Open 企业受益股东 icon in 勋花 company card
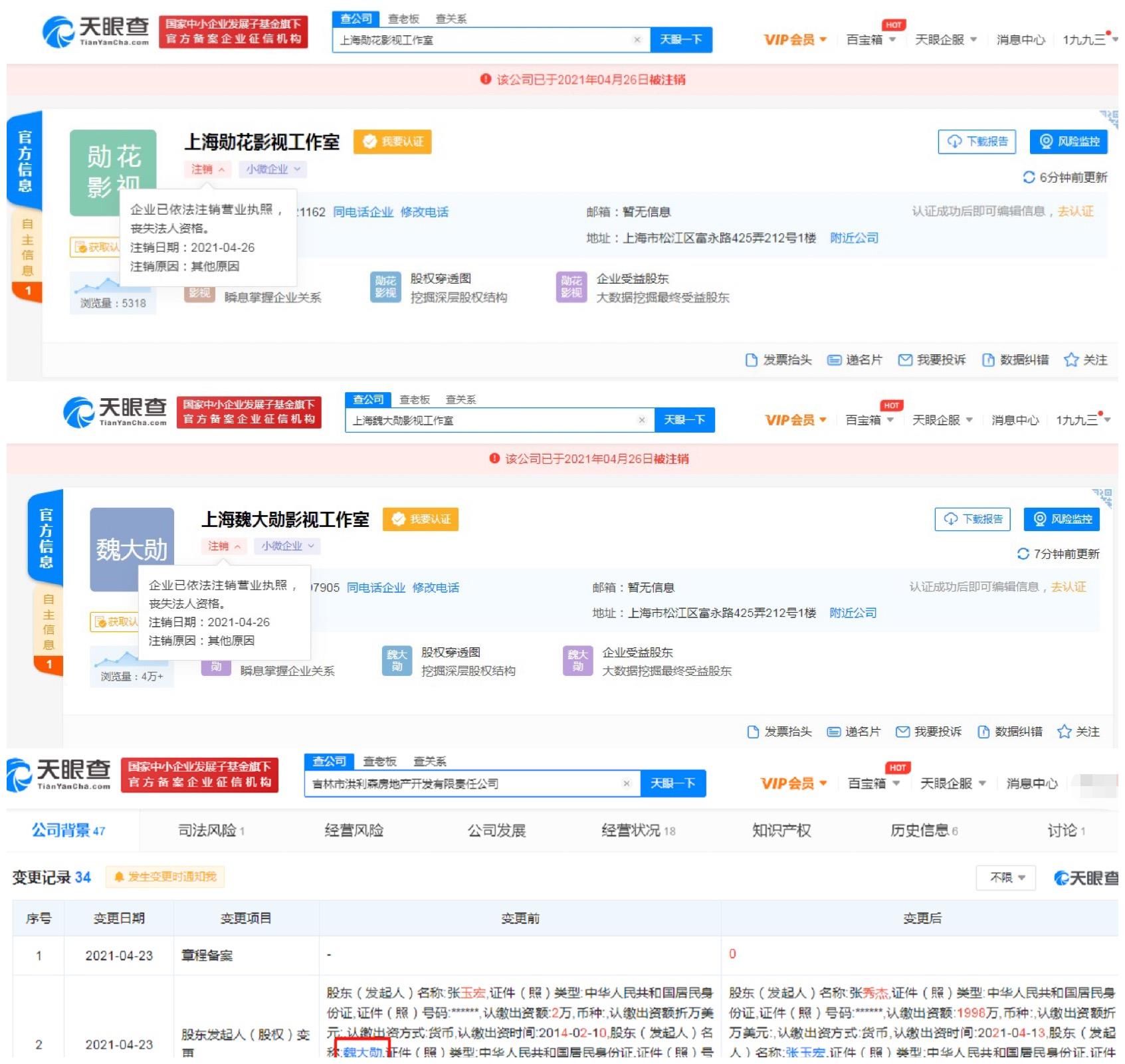The image size is (1125, 1064). 571,287
